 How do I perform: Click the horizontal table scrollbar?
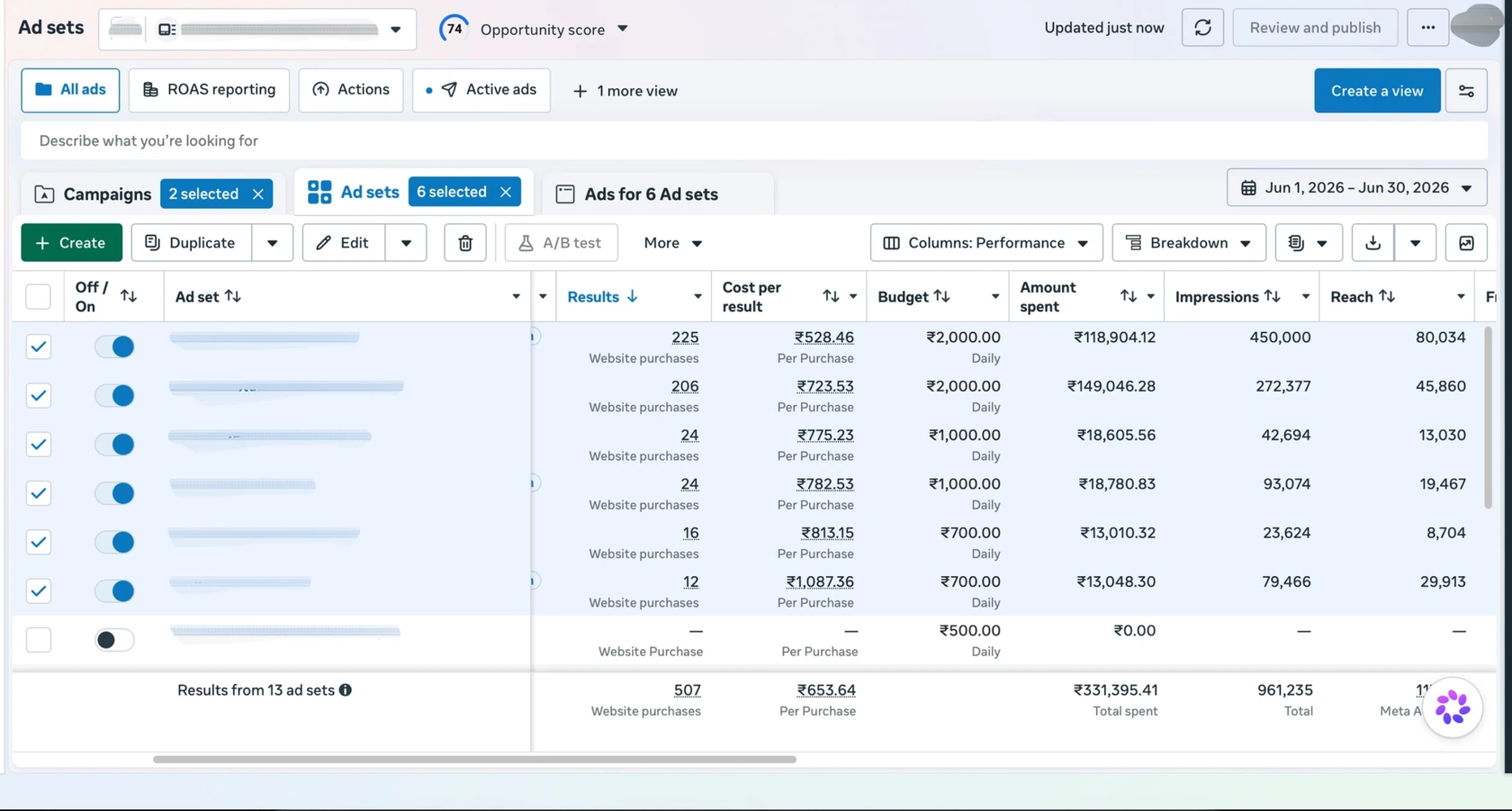[474, 760]
